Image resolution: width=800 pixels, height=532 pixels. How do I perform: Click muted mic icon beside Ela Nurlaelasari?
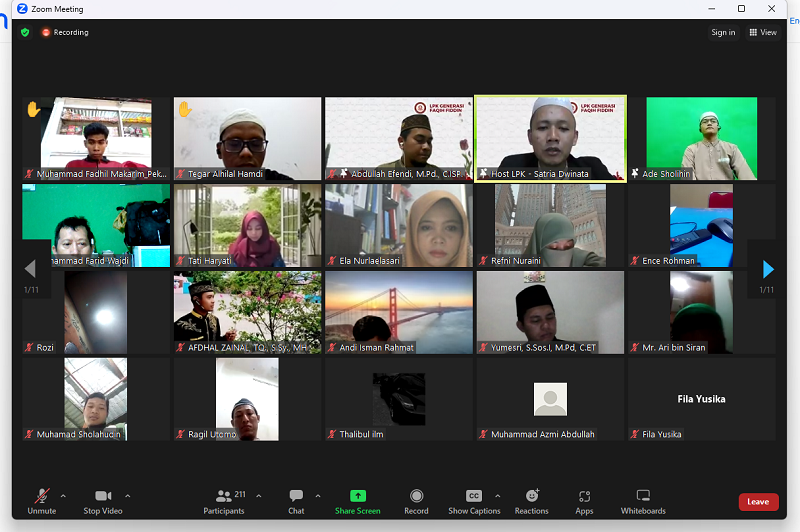pyautogui.click(x=332, y=261)
